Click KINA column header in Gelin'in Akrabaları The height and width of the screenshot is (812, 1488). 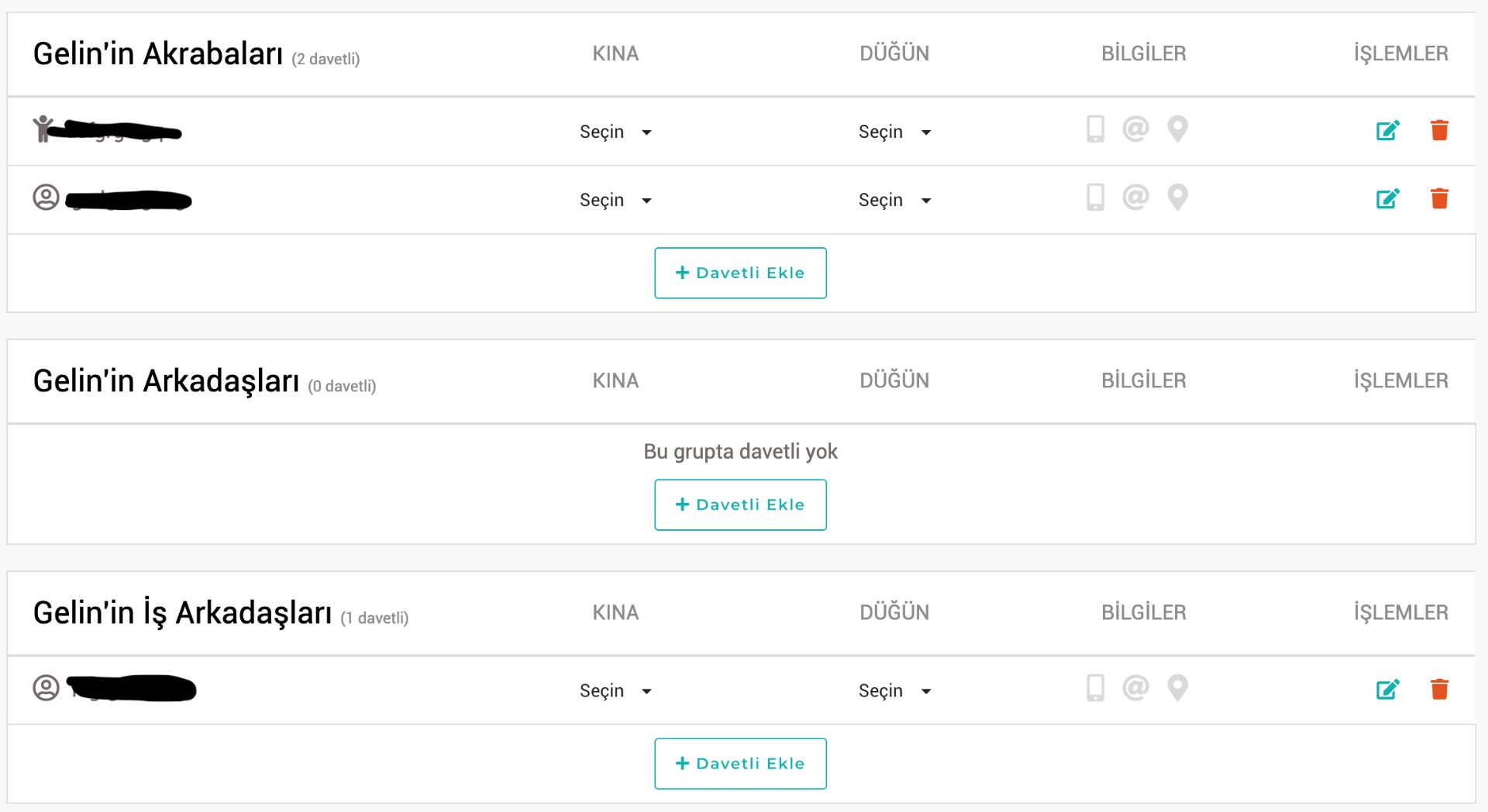point(615,53)
